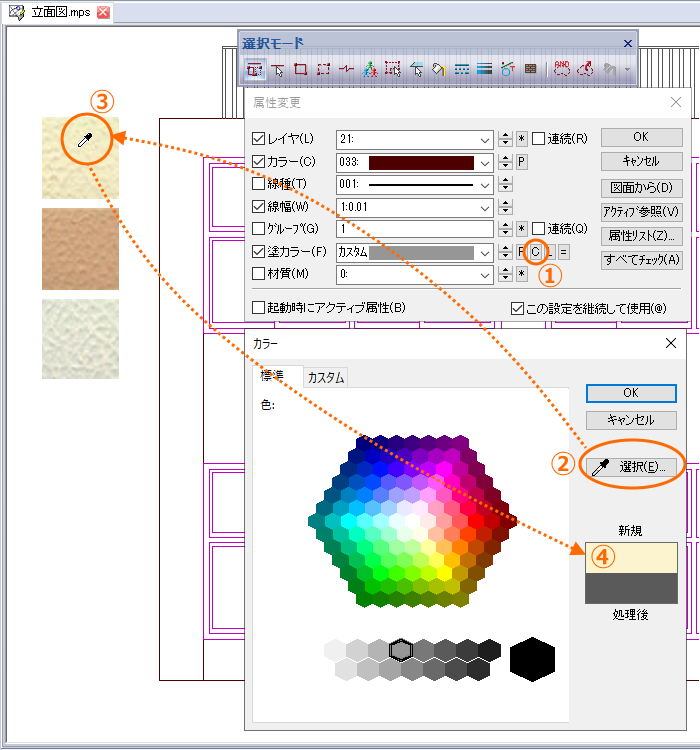Toggle 起動時にアクティブ属性(B) checkbox
Image resolution: width=700 pixels, height=750 pixels.
tap(258, 307)
